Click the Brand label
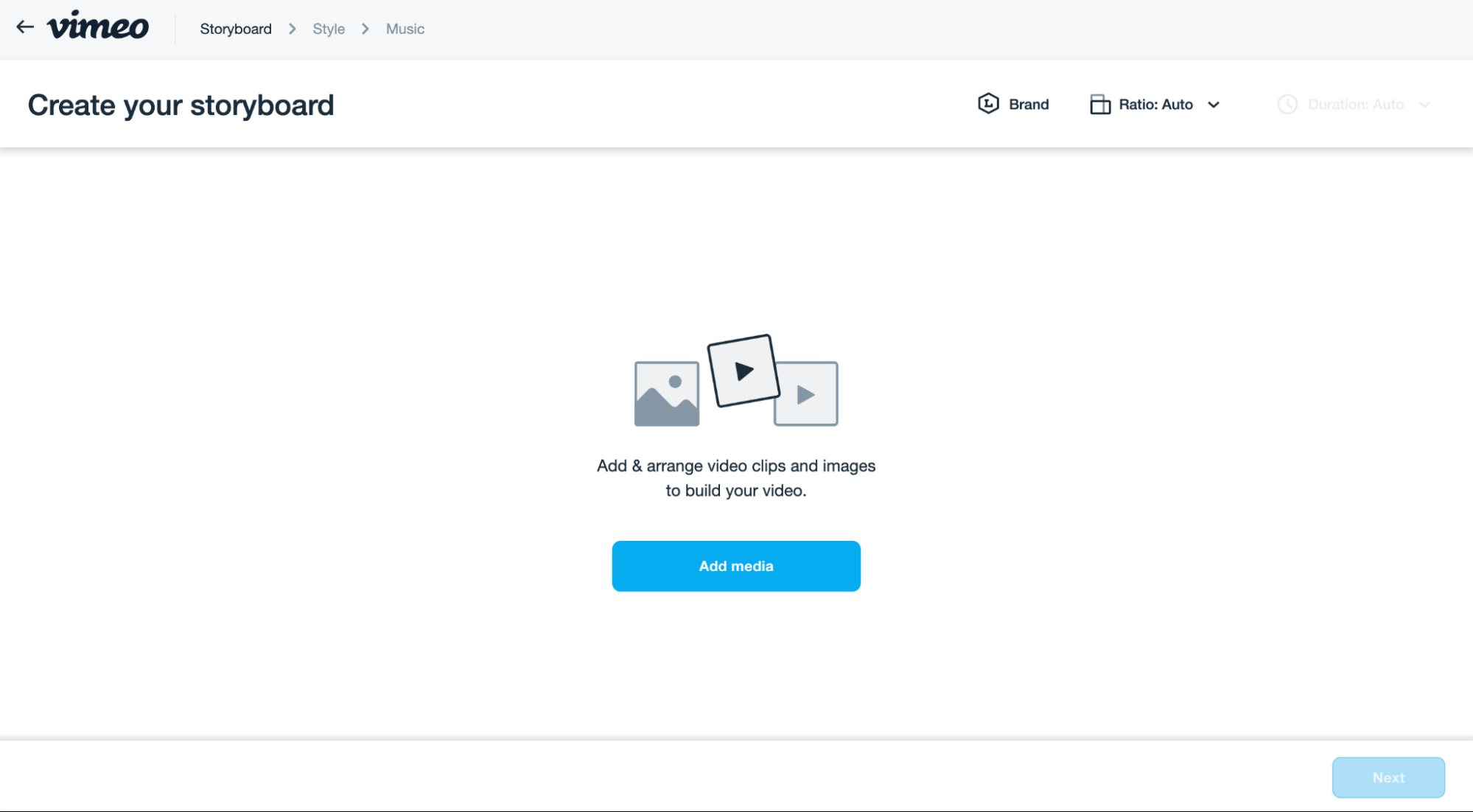The height and width of the screenshot is (812, 1473). (1029, 104)
